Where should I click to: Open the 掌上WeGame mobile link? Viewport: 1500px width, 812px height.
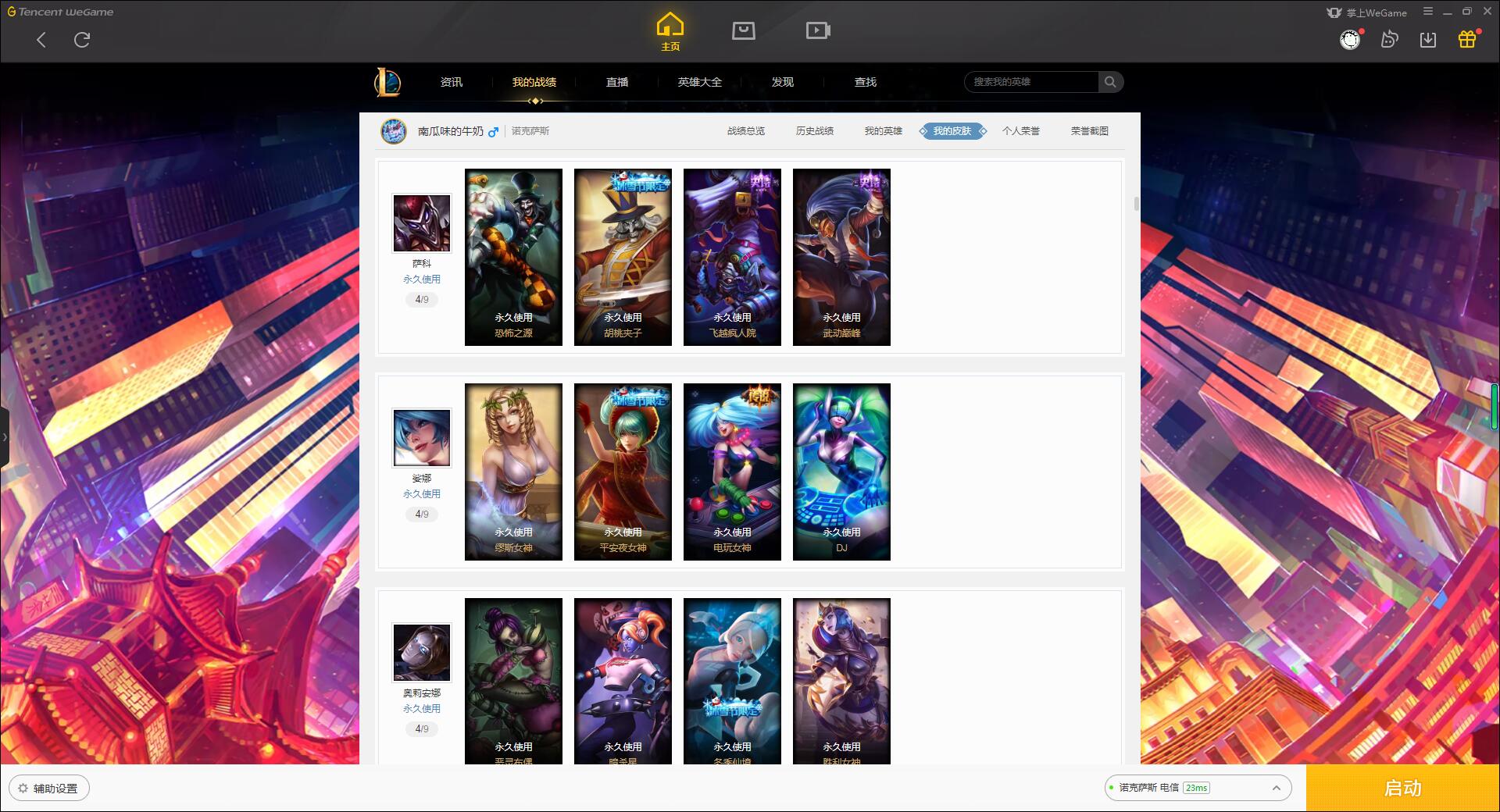(x=1366, y=12)
